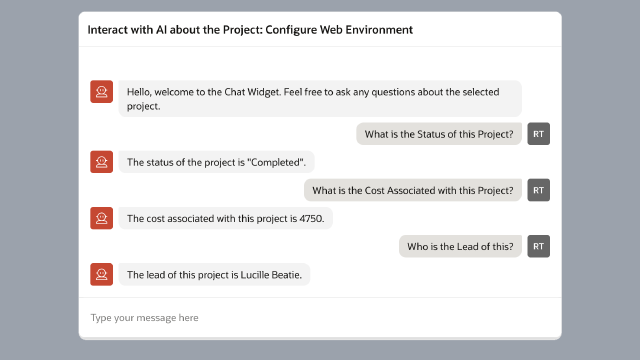The width and height of the screenshot is (640, 360).
Task: Click the bot avatar beside the welcome message
Action: 102,91
